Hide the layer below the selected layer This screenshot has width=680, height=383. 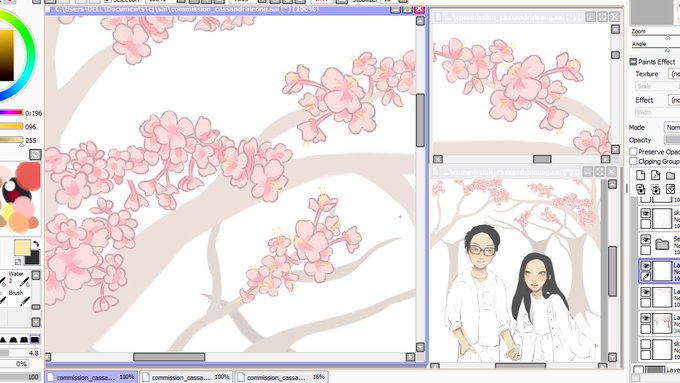click(x=646, y=293)
